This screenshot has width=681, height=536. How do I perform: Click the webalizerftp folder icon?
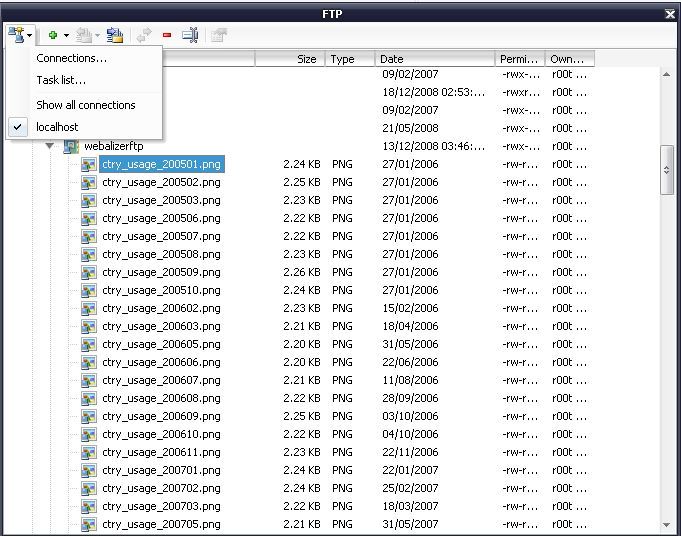coord(71,146)
